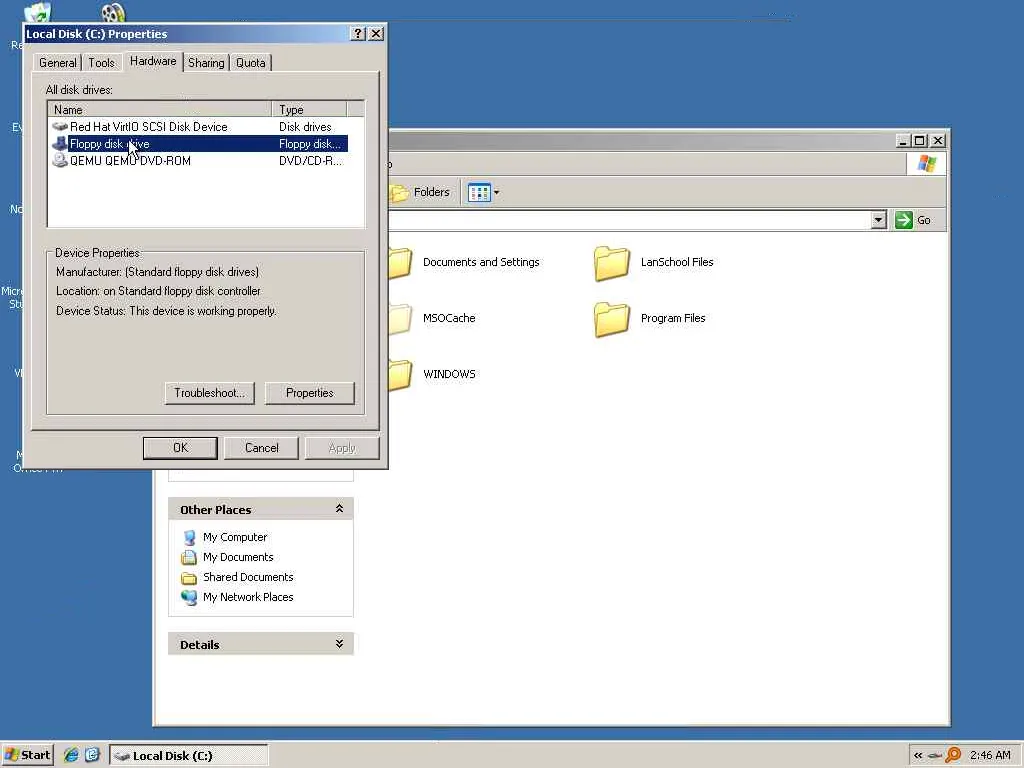Launch Internet Explorer from Quick Launch

coord(71,755)
